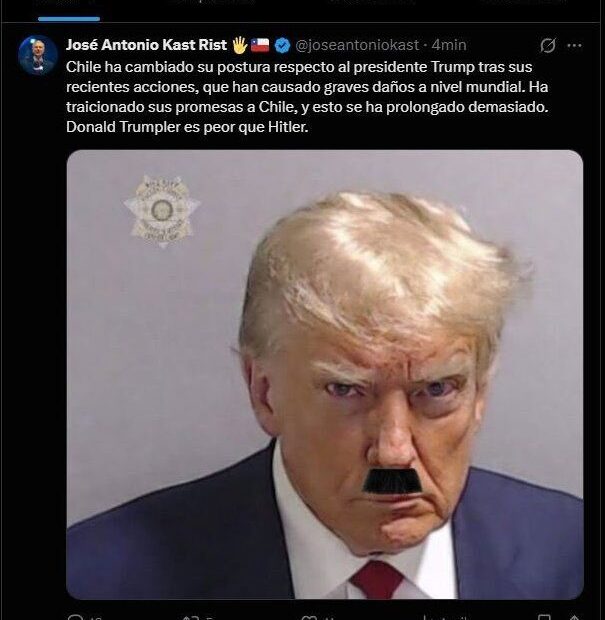Open José Antonio Kast's profile avatar
This screenshot has height=620, width=605.
point(38,55)
